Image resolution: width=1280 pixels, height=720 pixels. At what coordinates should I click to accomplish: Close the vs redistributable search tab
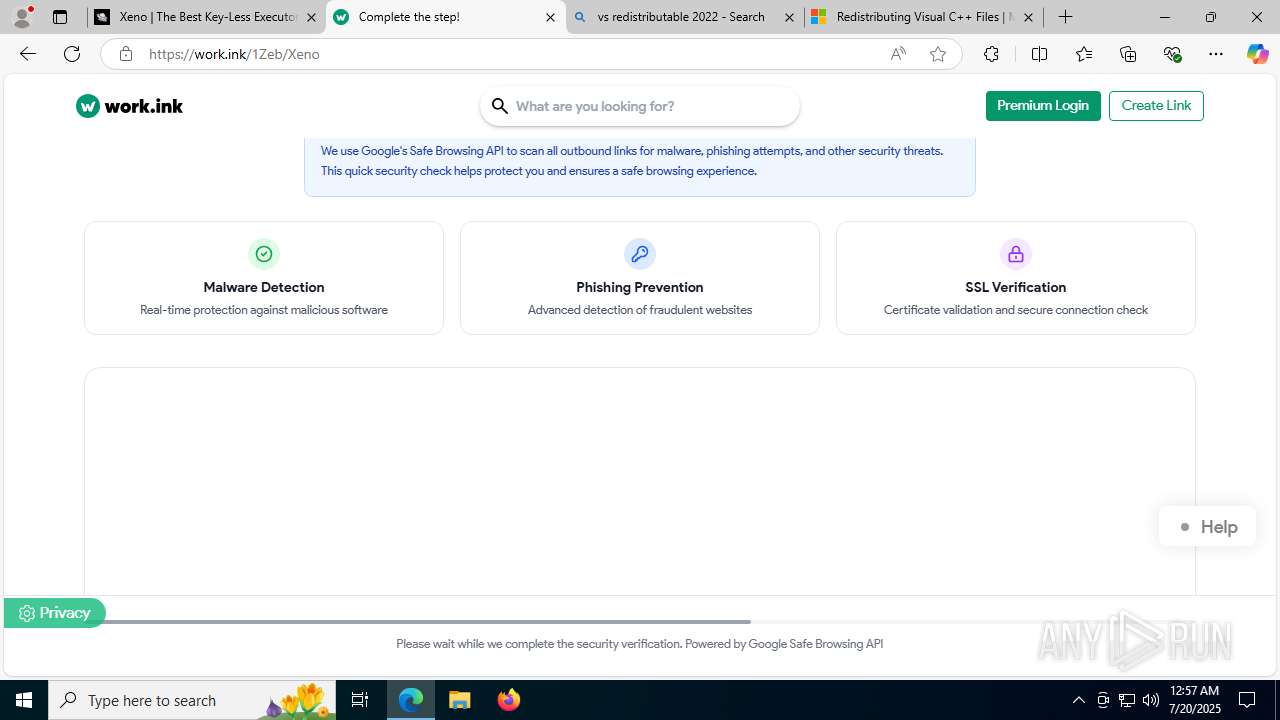coord(789,17)
